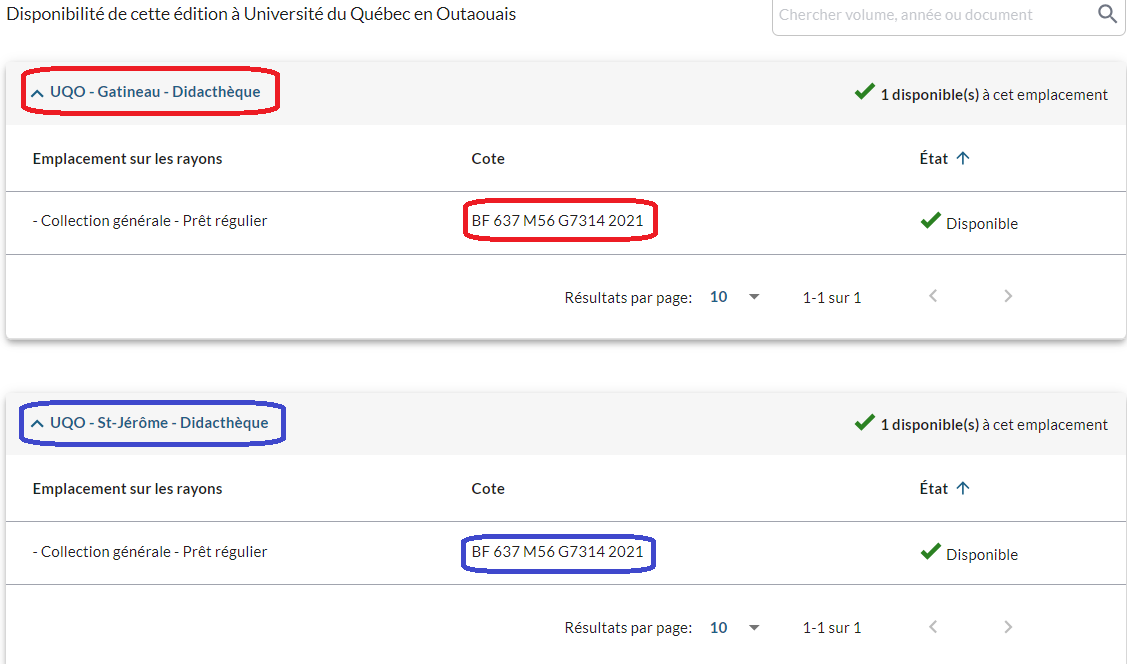1127x664 pixels.
Task: Click 'Collection générale - Prêt régulier' in Gatineau row
Action: pos(150,221)
